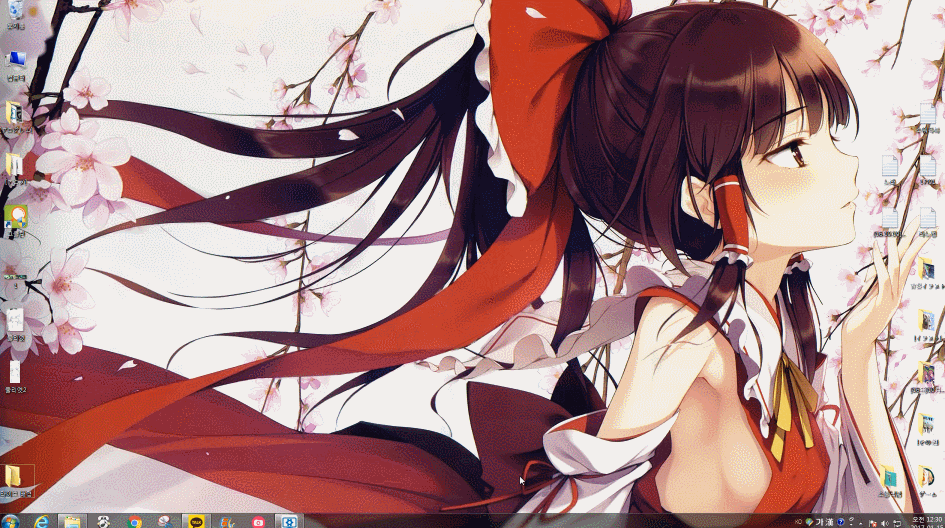
Task: Click the Show Desktop strip at the taskbar's end
Action: tap(942, 521)
